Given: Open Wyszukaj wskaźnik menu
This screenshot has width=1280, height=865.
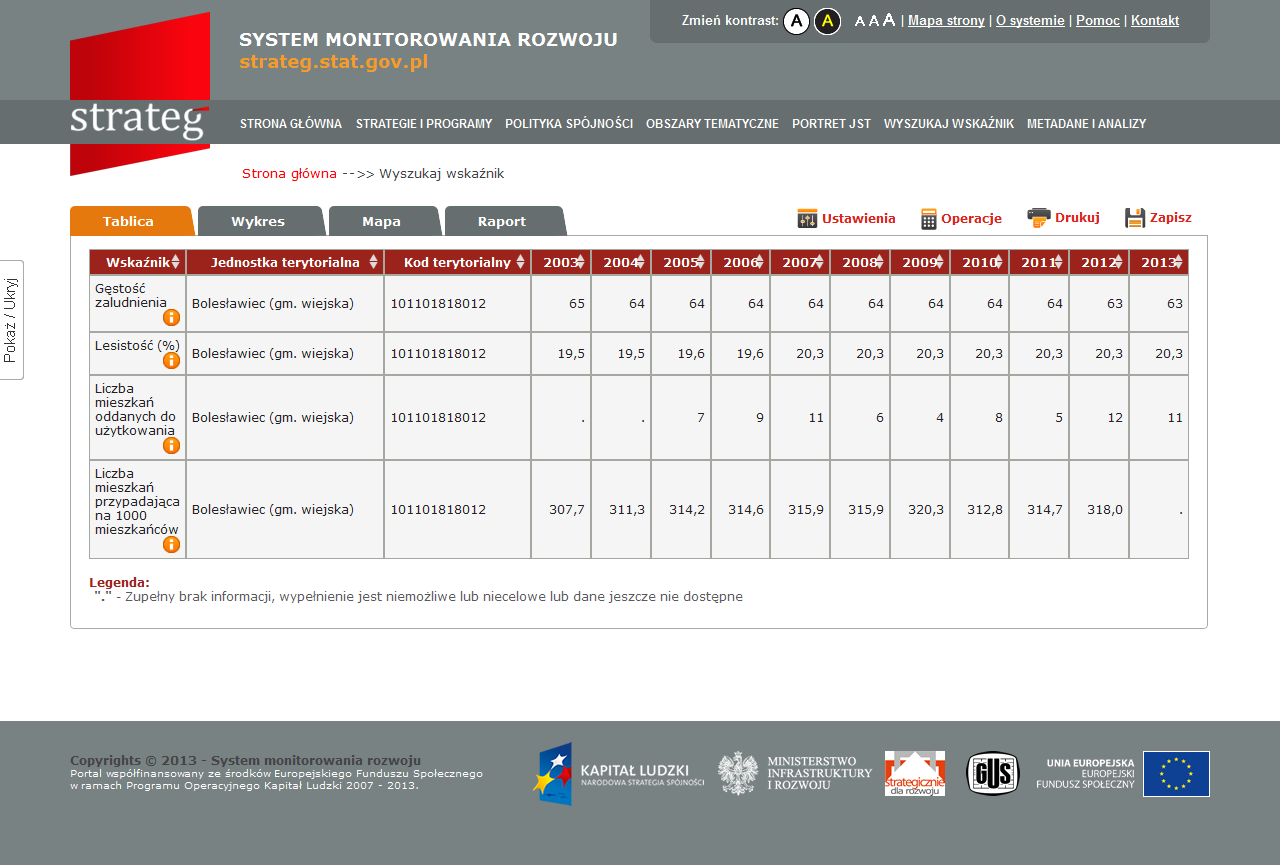Looking at the screenshot, I should click(949, 124).
